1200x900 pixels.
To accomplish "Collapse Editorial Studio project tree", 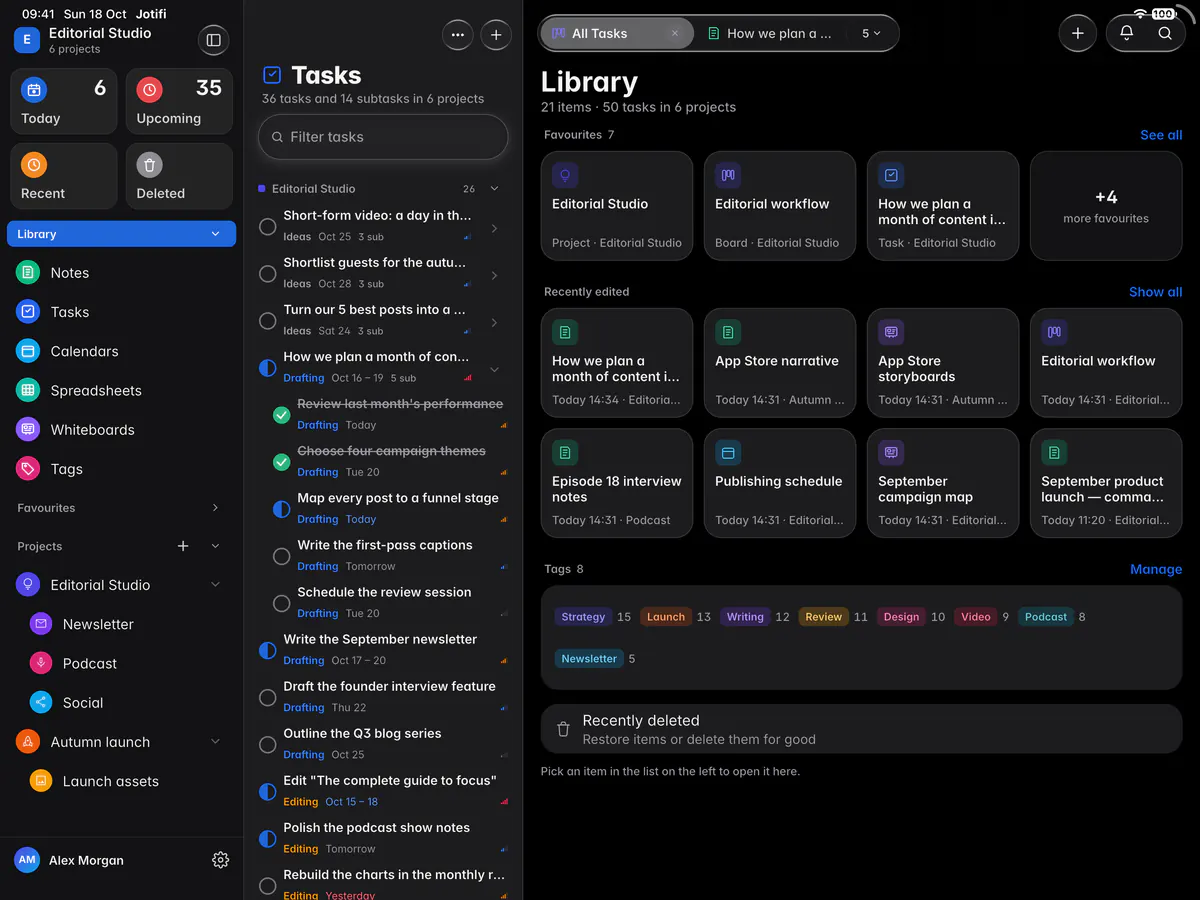I will [x=215, y=585].
